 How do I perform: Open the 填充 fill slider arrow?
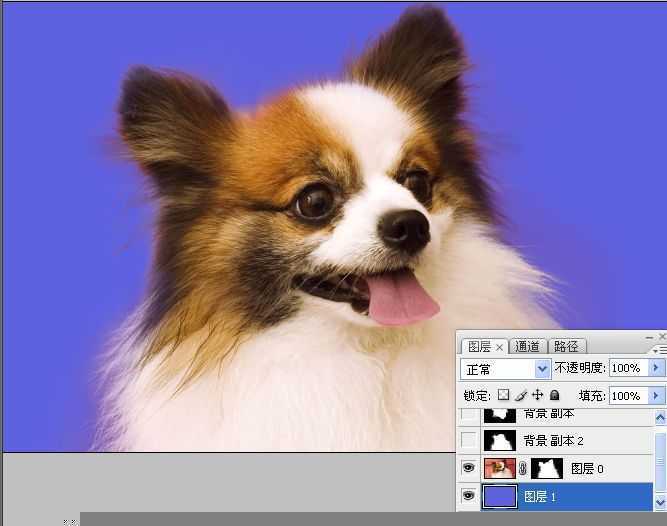click(656, 395)
